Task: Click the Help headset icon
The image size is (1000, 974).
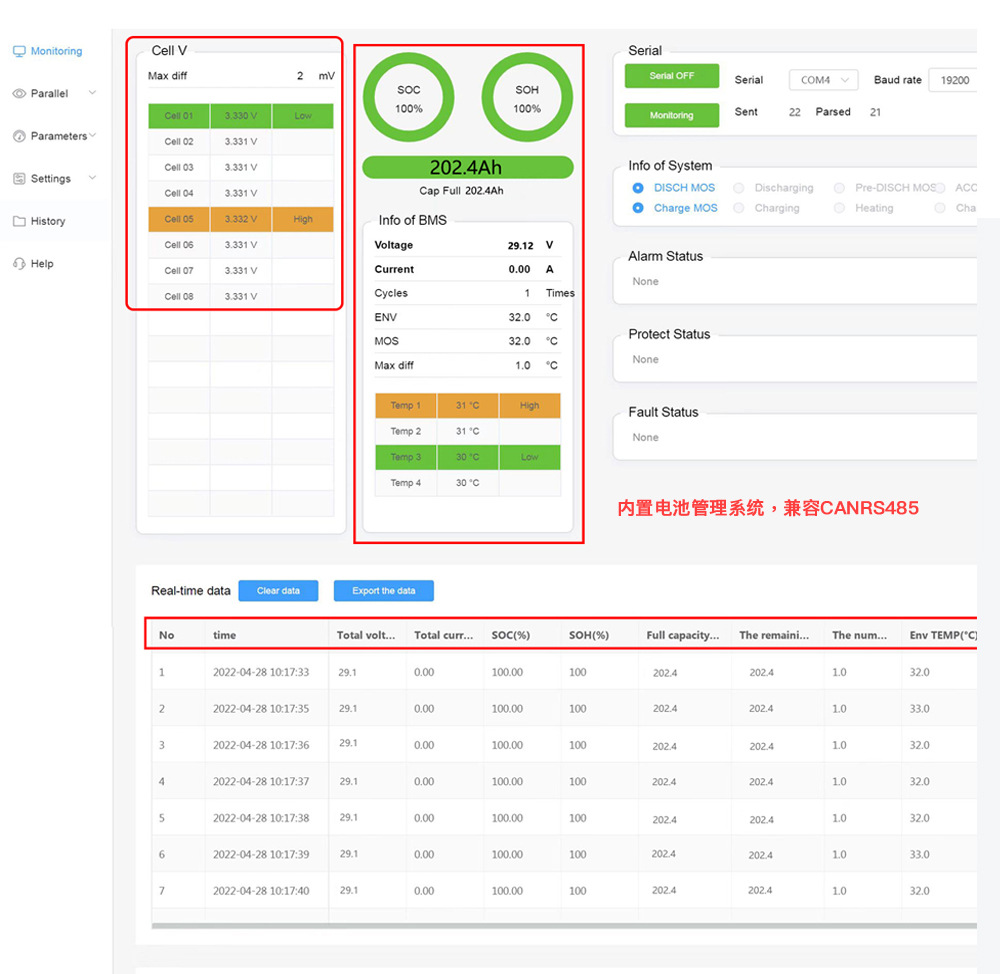Action: pos(19,263)
